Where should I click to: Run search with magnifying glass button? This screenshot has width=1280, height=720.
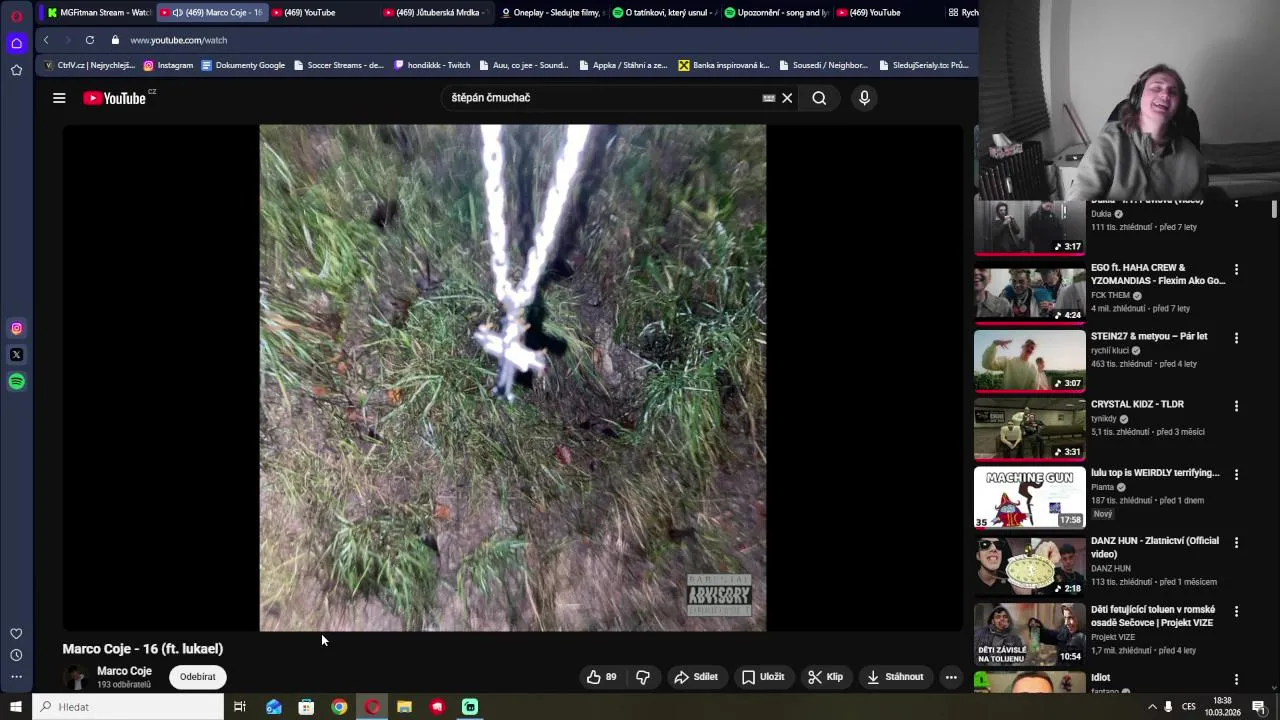(x=819, y=98)
